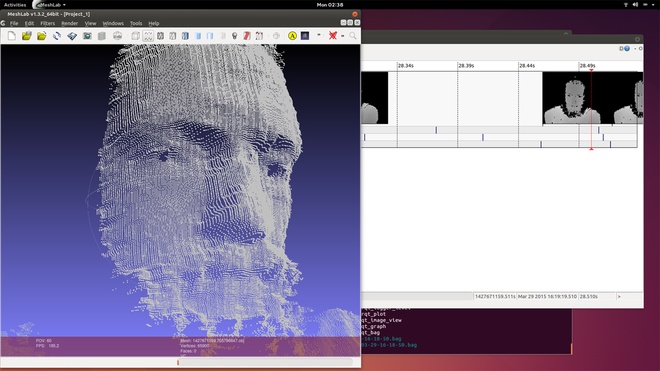The image size is (660, 371).
Task: Open the small dropdown arrow after the blue square icon
Action: pos(319,35)
